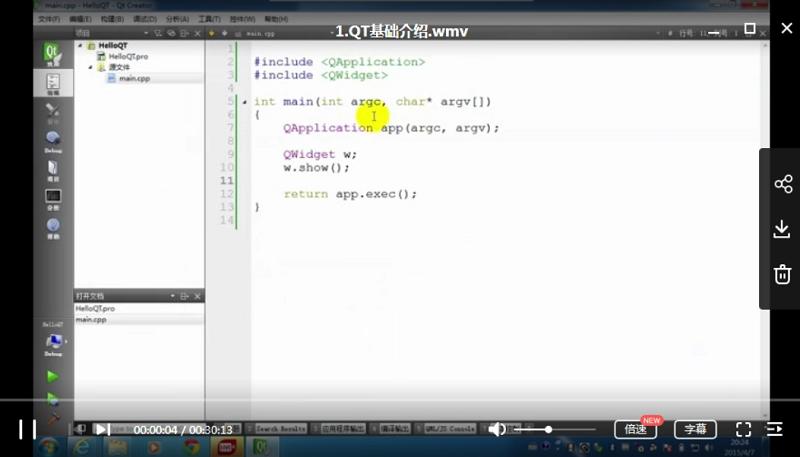Skip to the next video
800x457 pixels.
pyautogui.click(x=101, y=429)
